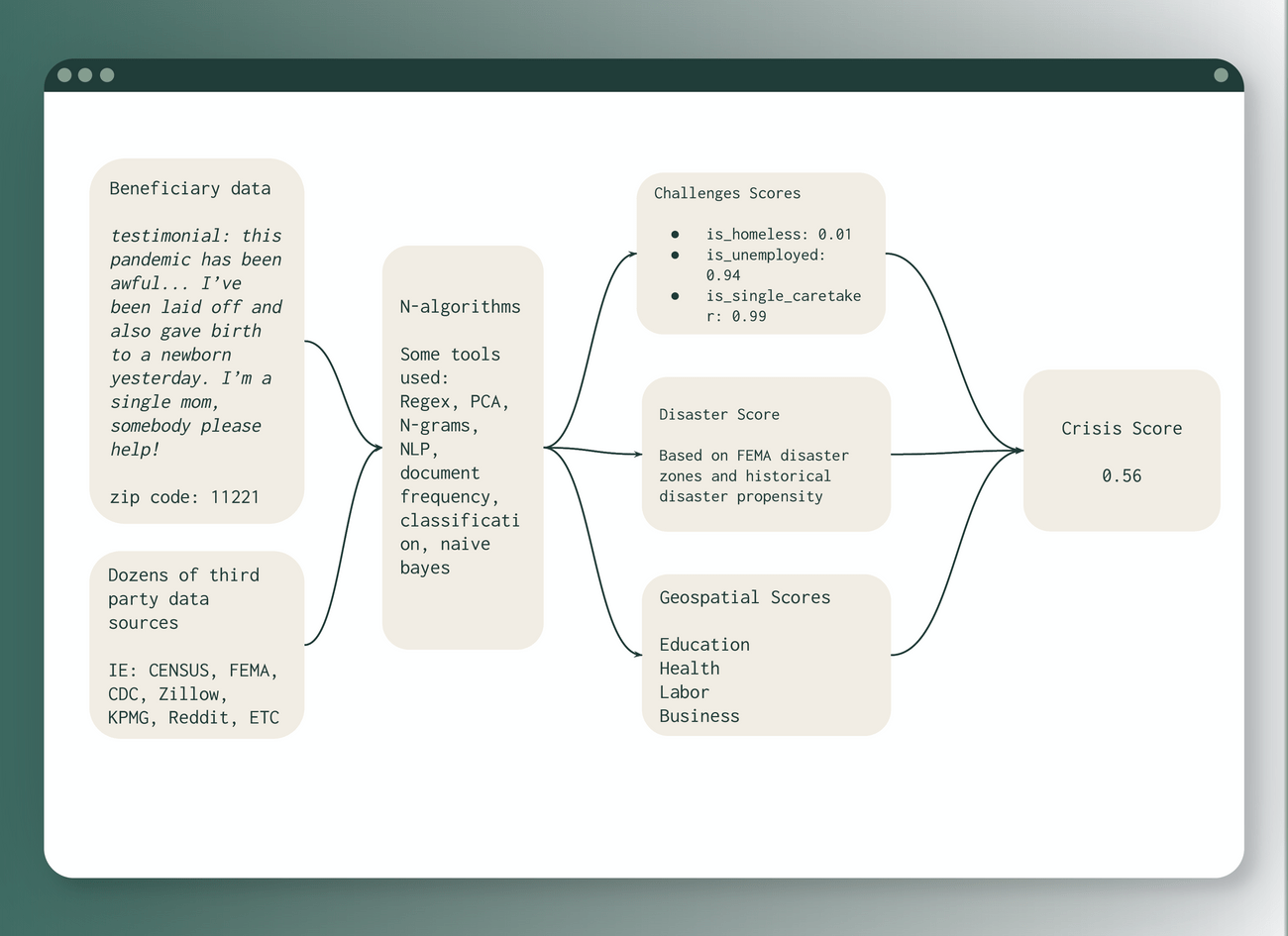Click the arrowhead pointing into Challenges Scores box
1288x936 pixels.
632,255
